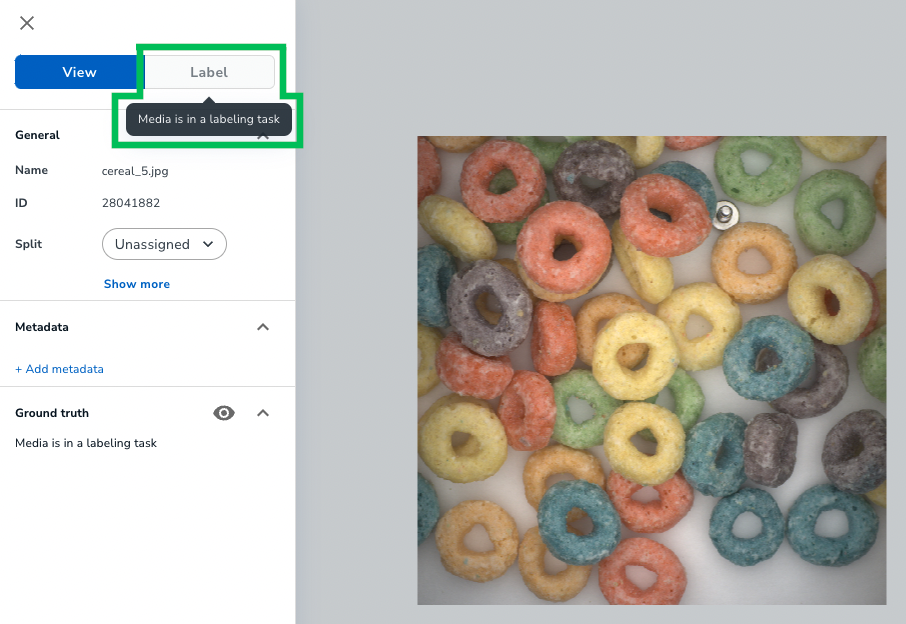Click the Show more link

coord(136,284)
